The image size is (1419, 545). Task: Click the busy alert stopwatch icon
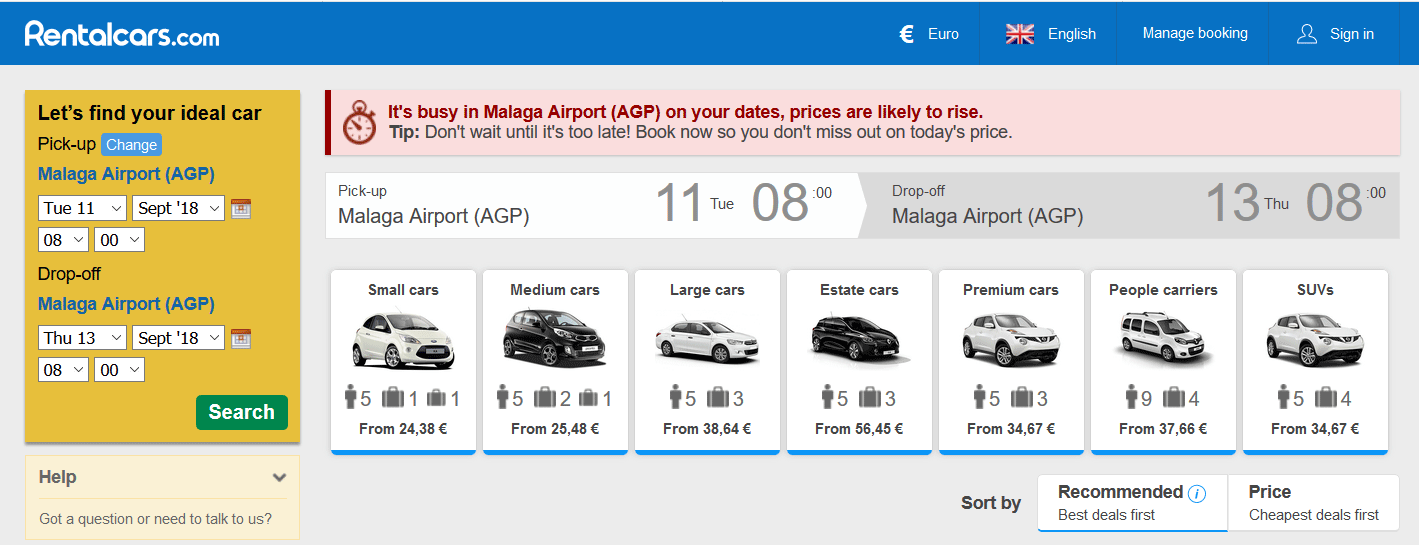click(360, 122)
